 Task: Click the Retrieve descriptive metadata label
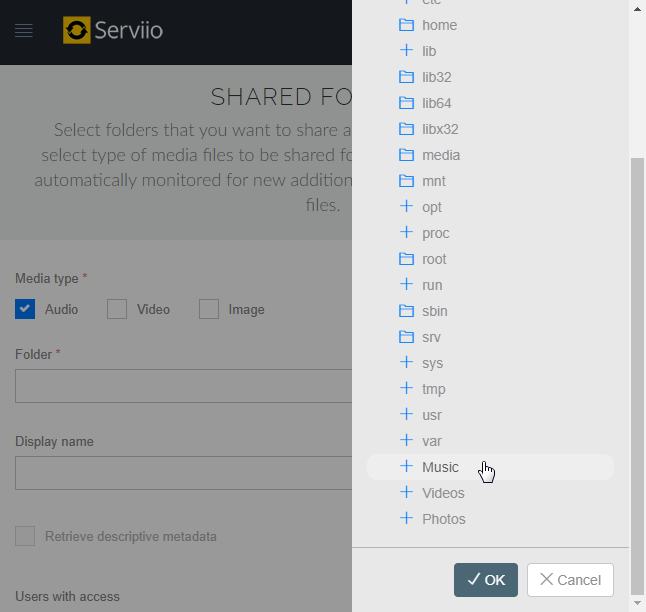click(x=131, y=536)
